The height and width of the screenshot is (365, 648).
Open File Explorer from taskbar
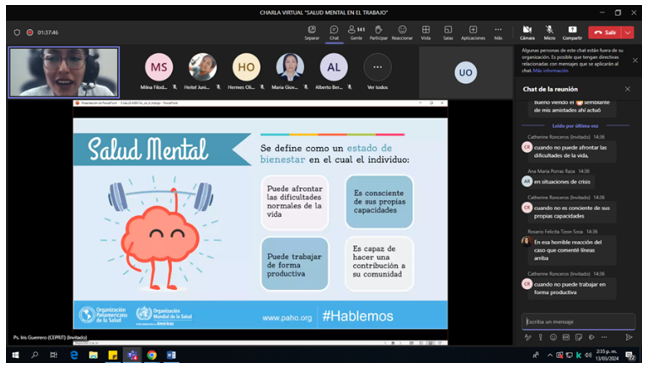(93, 355)
